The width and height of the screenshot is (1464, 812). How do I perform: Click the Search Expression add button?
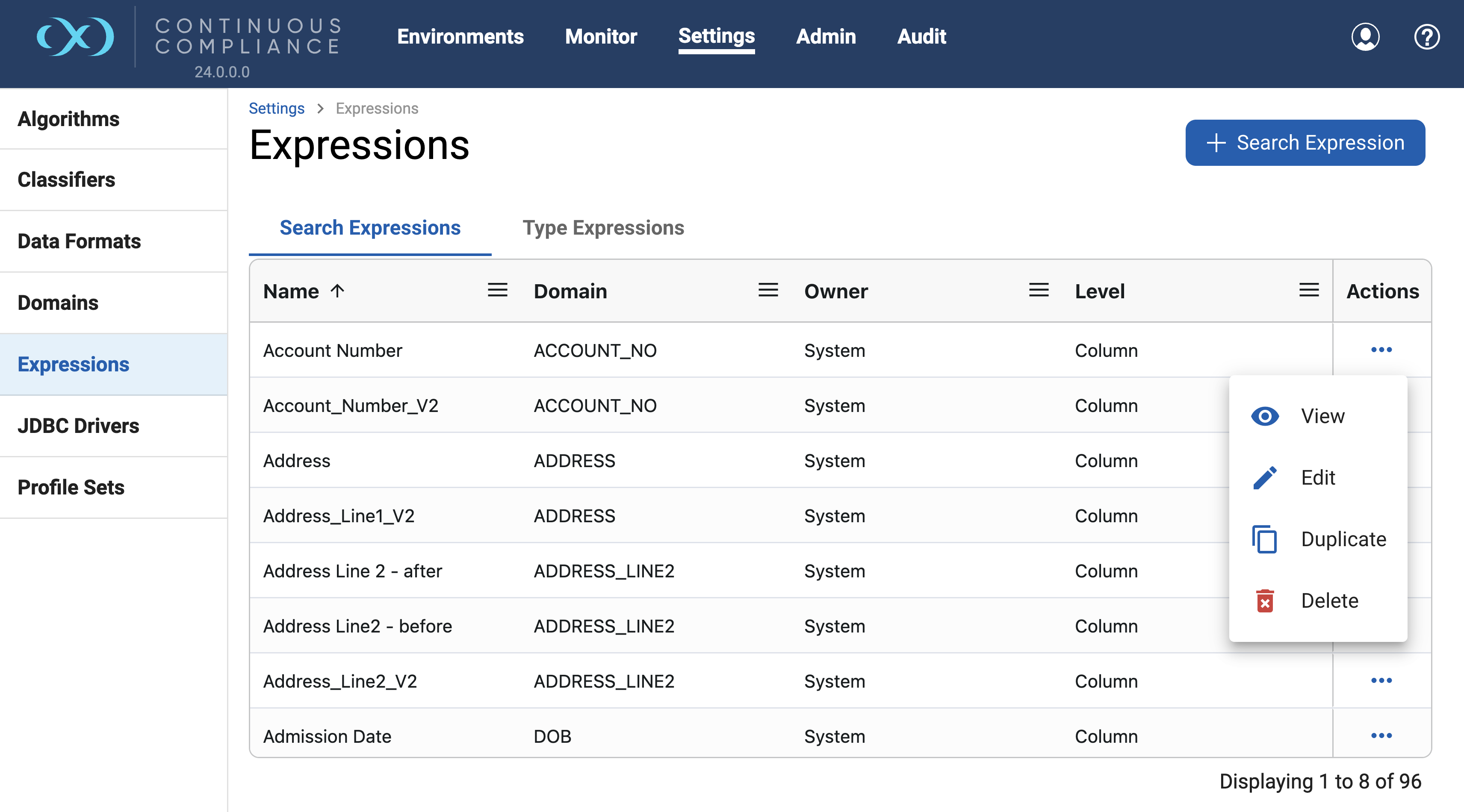(1305, 143)
